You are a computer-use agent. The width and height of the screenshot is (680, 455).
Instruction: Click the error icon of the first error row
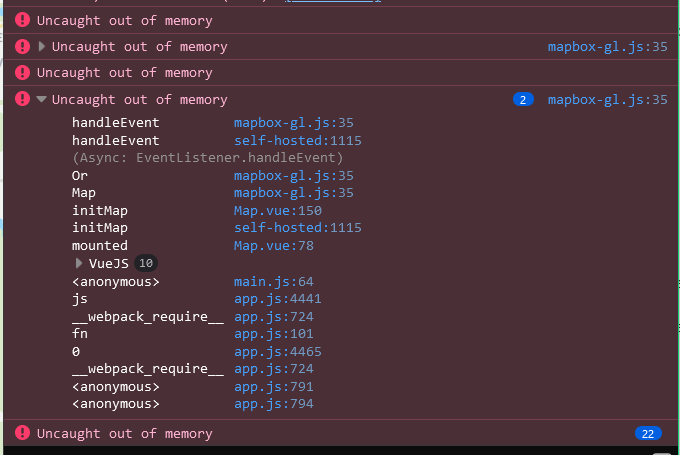[x=23, y=20]
